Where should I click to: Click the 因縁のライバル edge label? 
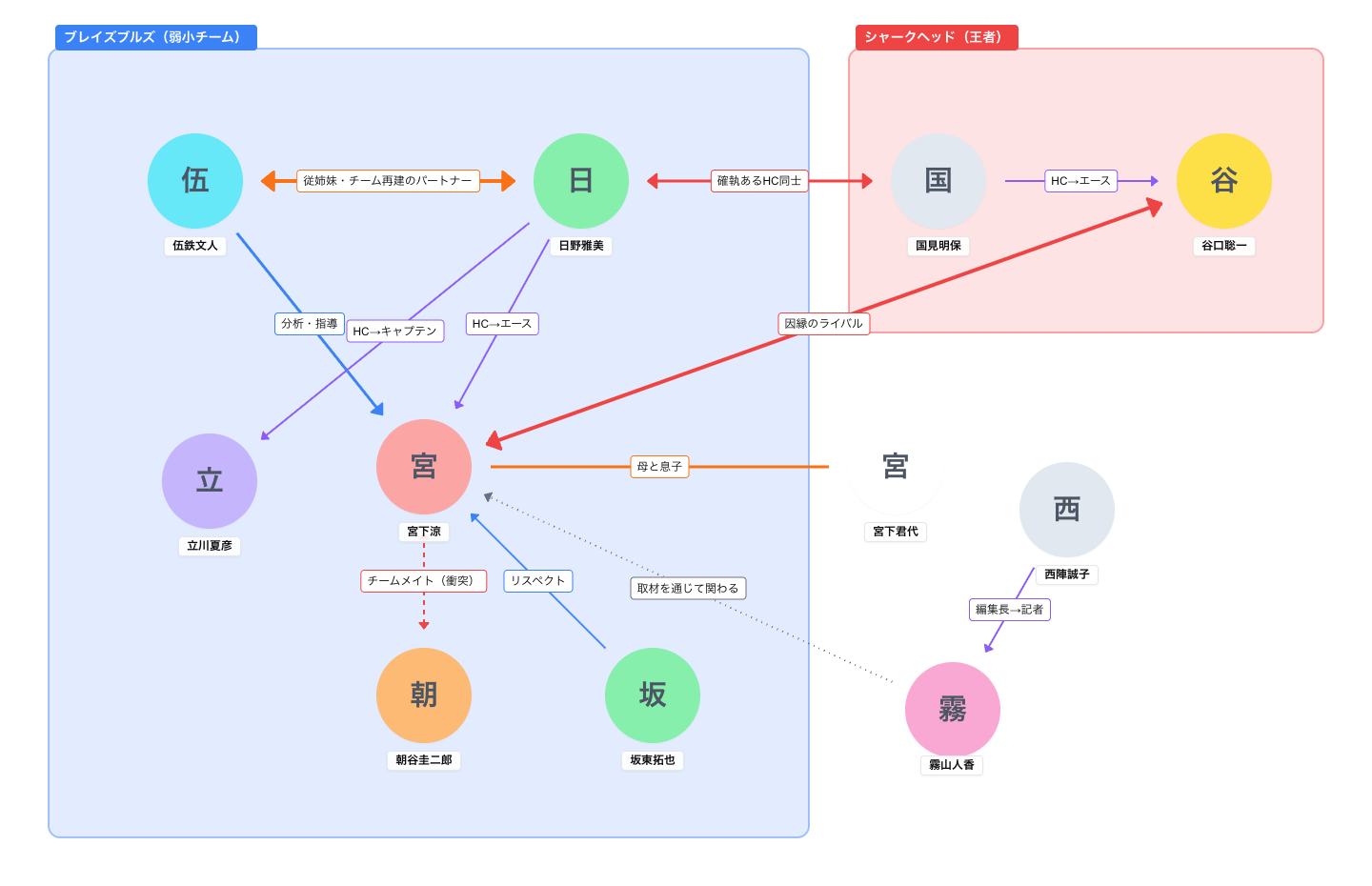pyautogui.click(x=823, y=324)
